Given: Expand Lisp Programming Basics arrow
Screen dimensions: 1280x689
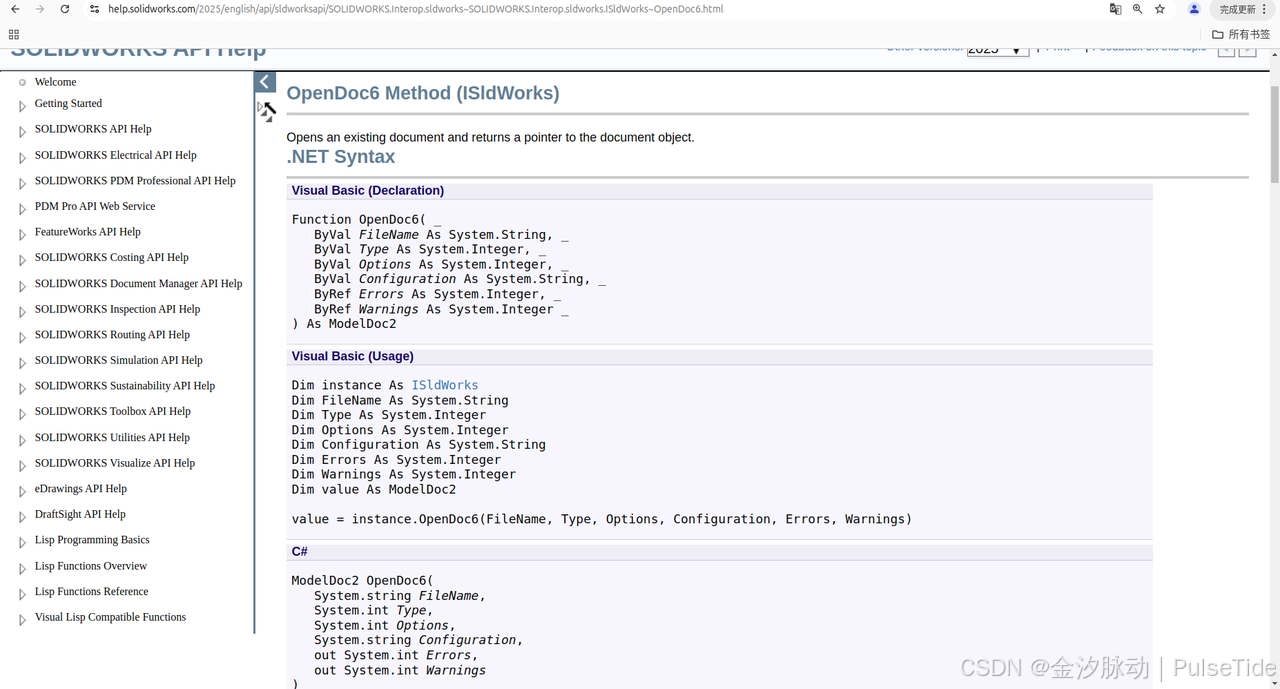Looking at the screenshot, I should [22, 542].
